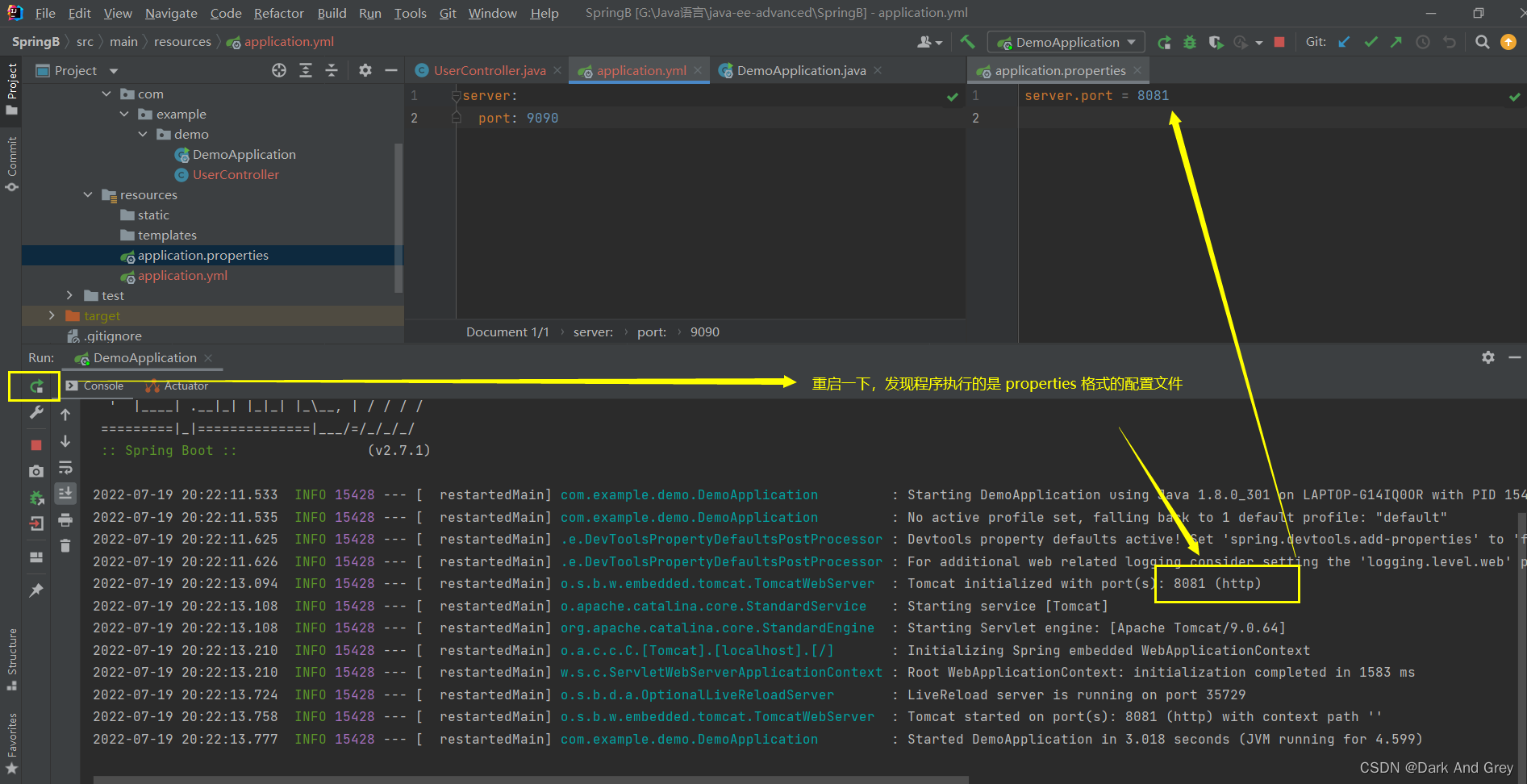Collapse the resources folder node

(x=88, y=195)
